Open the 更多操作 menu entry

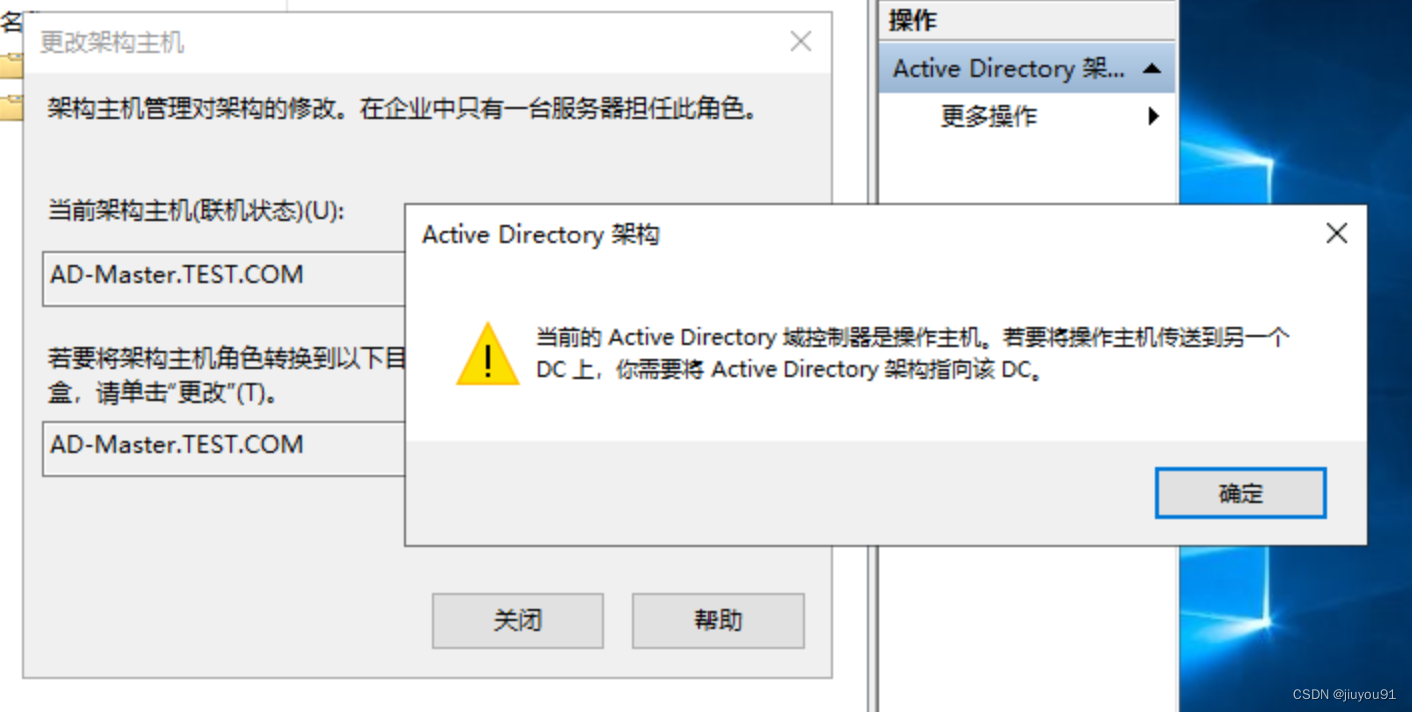(988, 116)
